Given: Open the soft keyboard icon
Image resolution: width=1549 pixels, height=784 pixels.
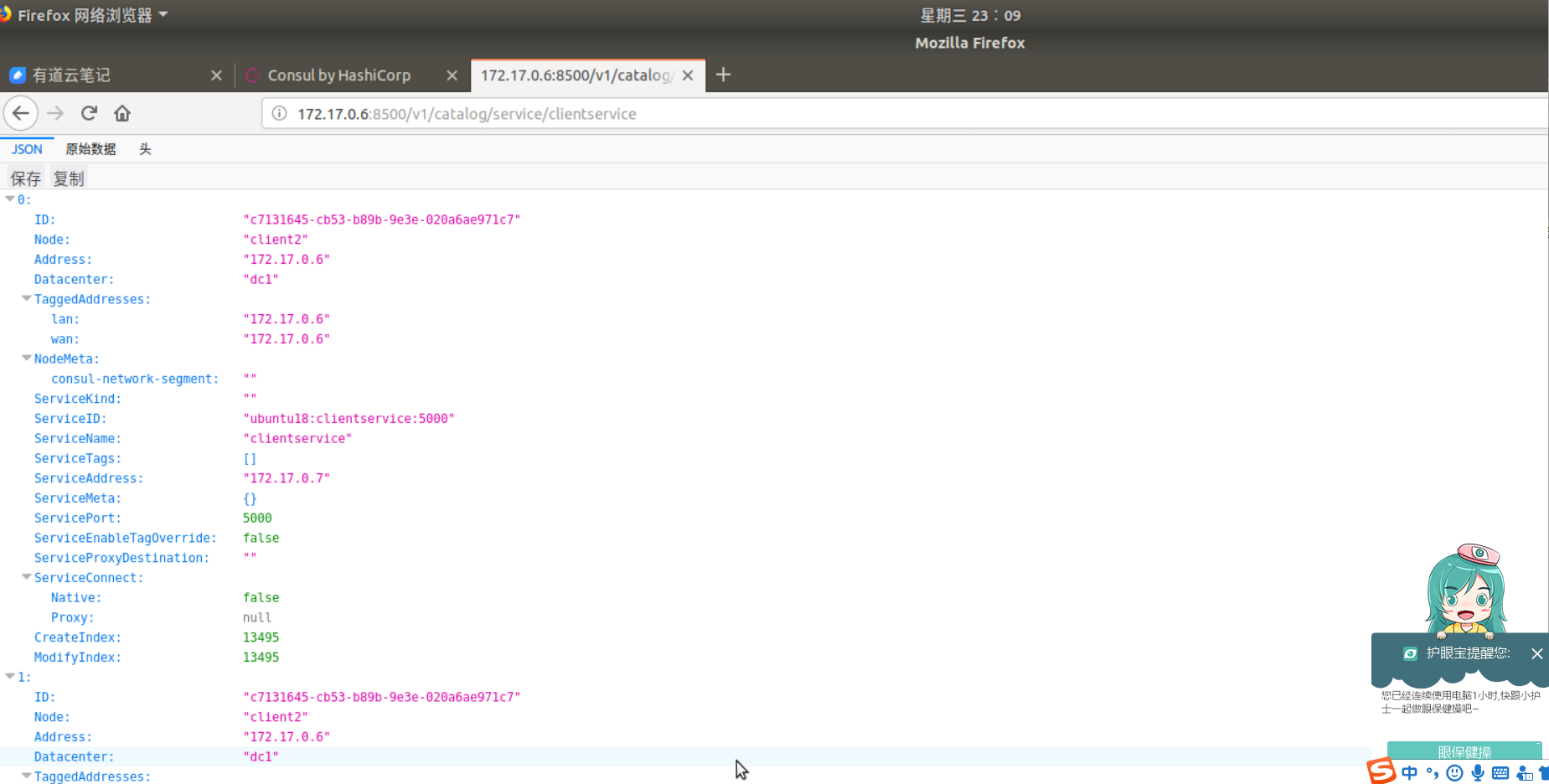Looking at the screenshot, I should tap(1500, 773).
